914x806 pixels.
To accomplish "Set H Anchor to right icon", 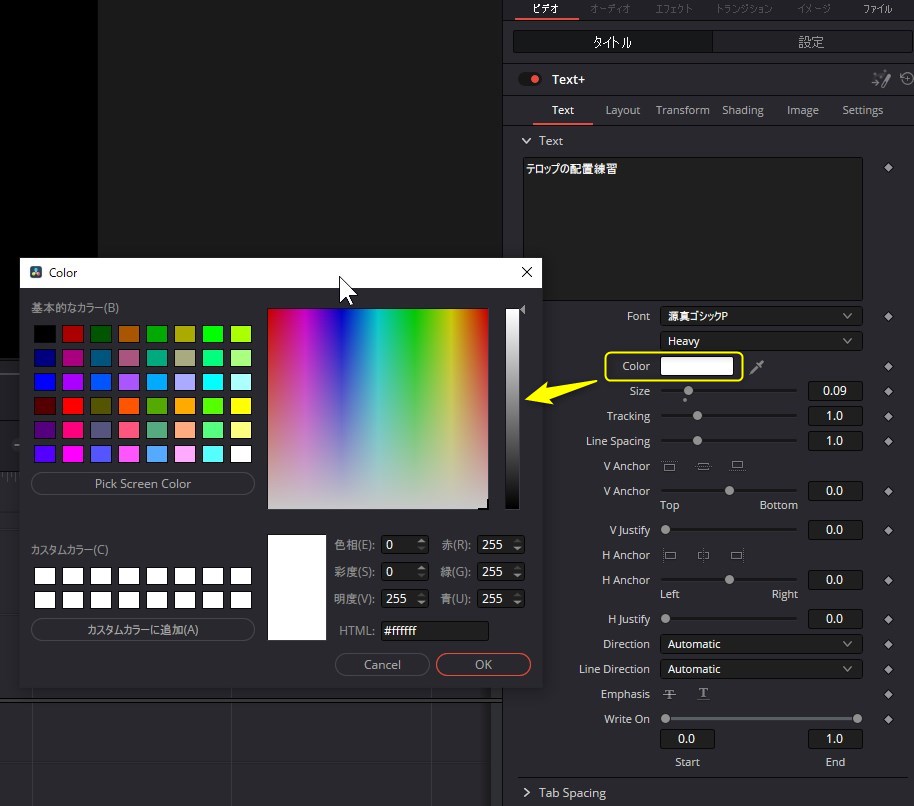I will (737, 555).
